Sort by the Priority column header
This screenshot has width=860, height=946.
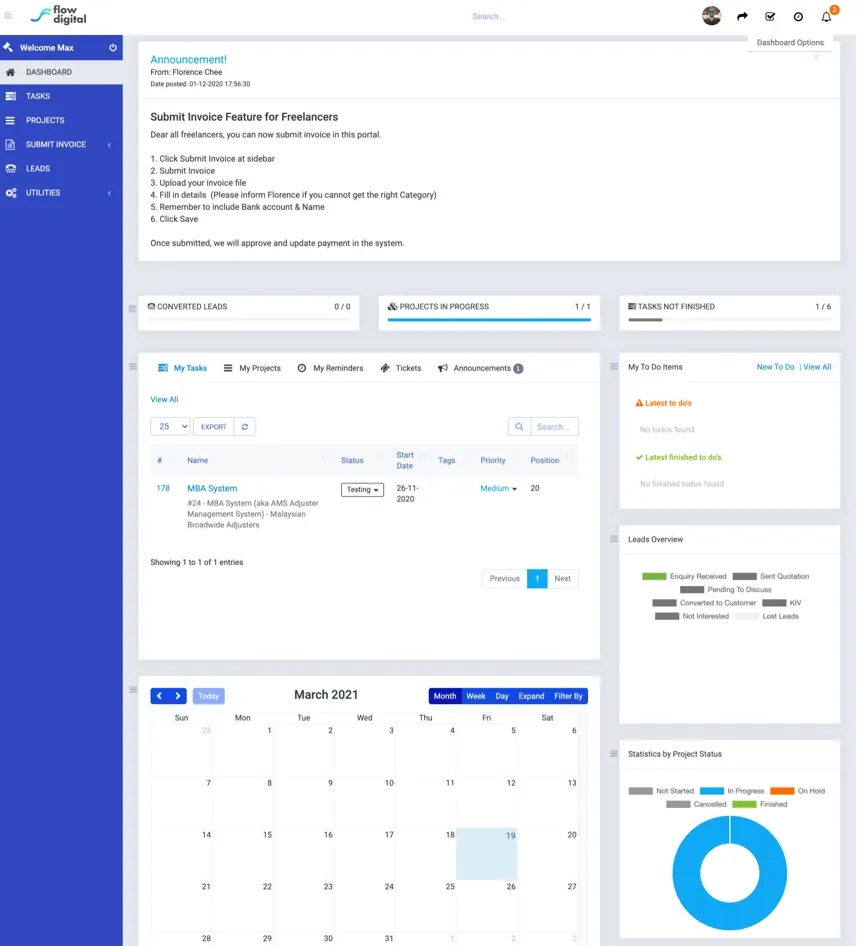pos(492,460)
